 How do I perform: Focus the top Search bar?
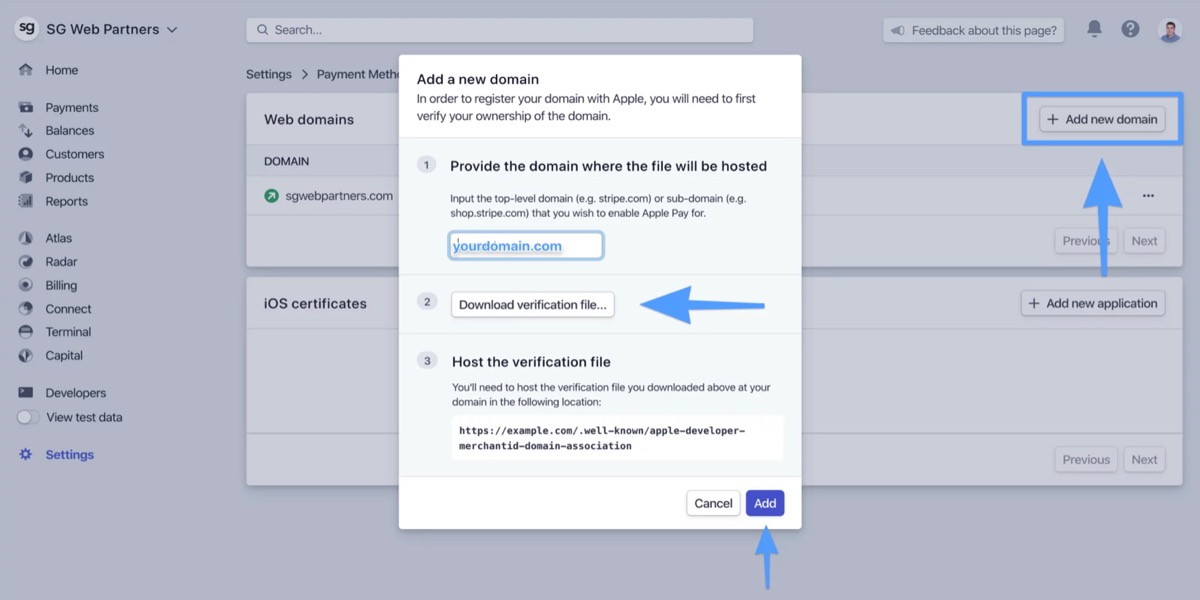pyautogui.click(x=499, y=30)
